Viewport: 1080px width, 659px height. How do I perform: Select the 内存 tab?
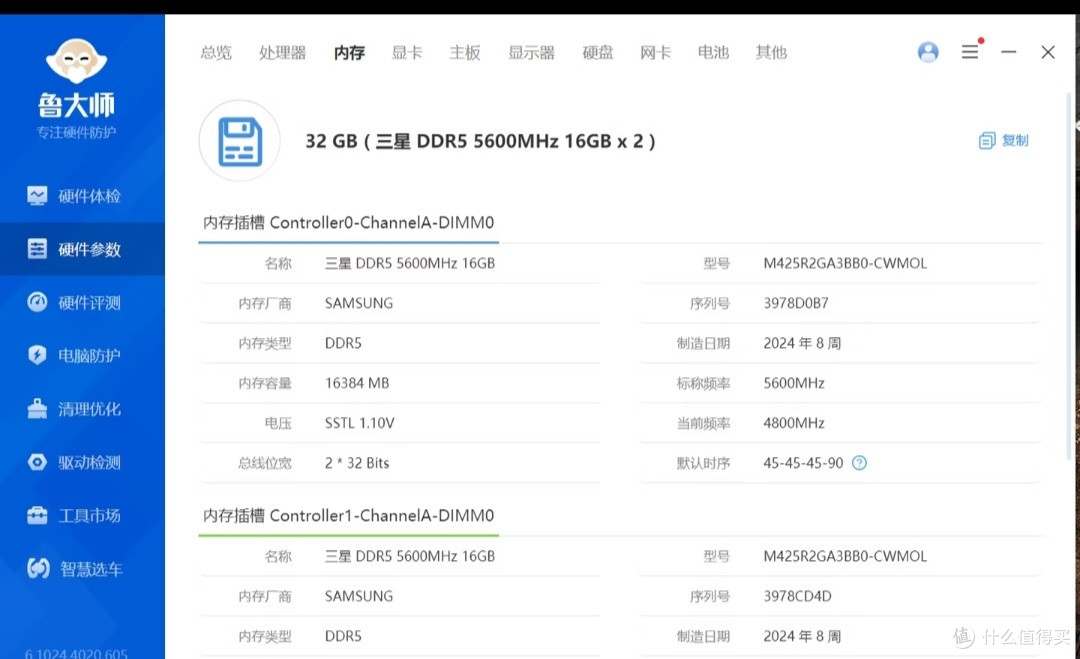(x=349, y=52)
